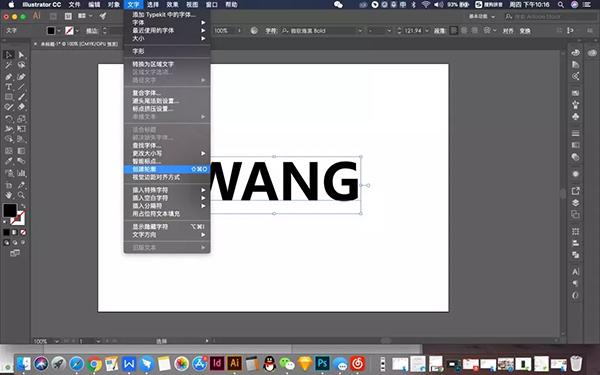The image size is (600, 375).
Task: Click 对齐 button in control bar
Action: tap(508, 31)
